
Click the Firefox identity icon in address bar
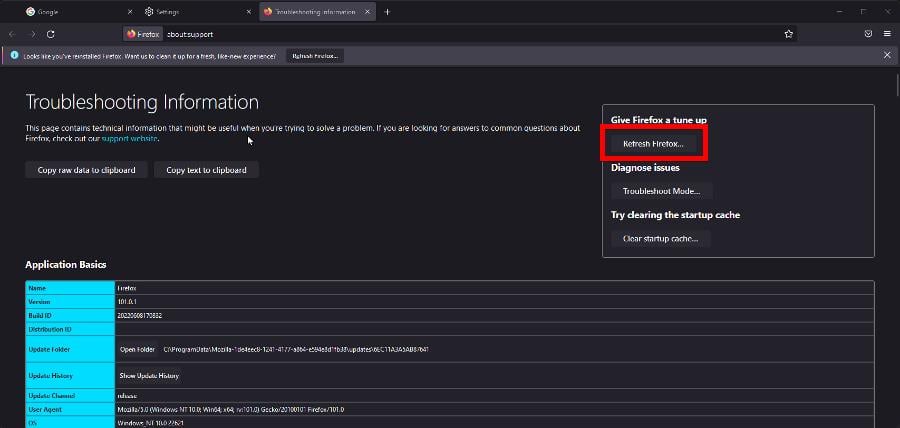[142, 34]
